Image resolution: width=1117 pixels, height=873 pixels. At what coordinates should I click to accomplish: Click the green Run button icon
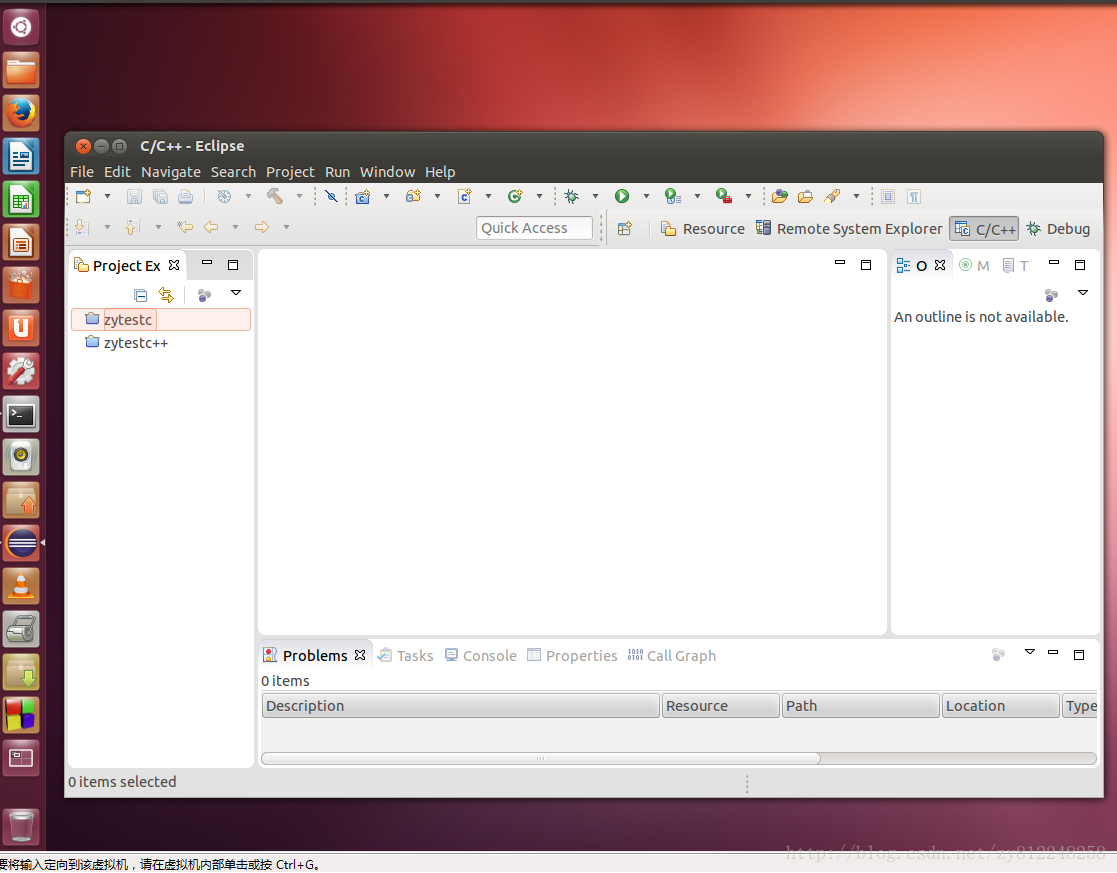click(621, 196)
